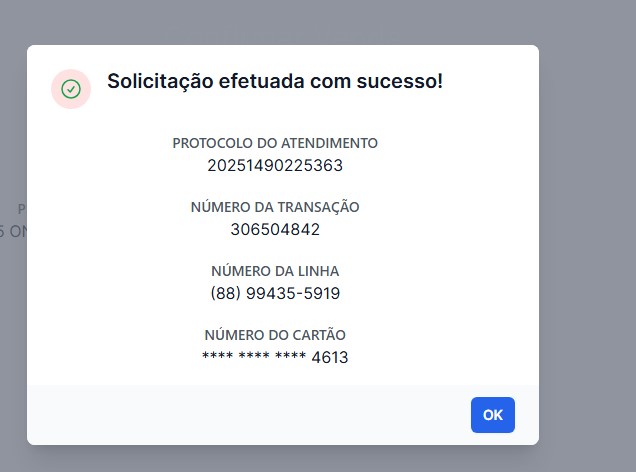Click the word "sucesso!" in the heading

402,81
